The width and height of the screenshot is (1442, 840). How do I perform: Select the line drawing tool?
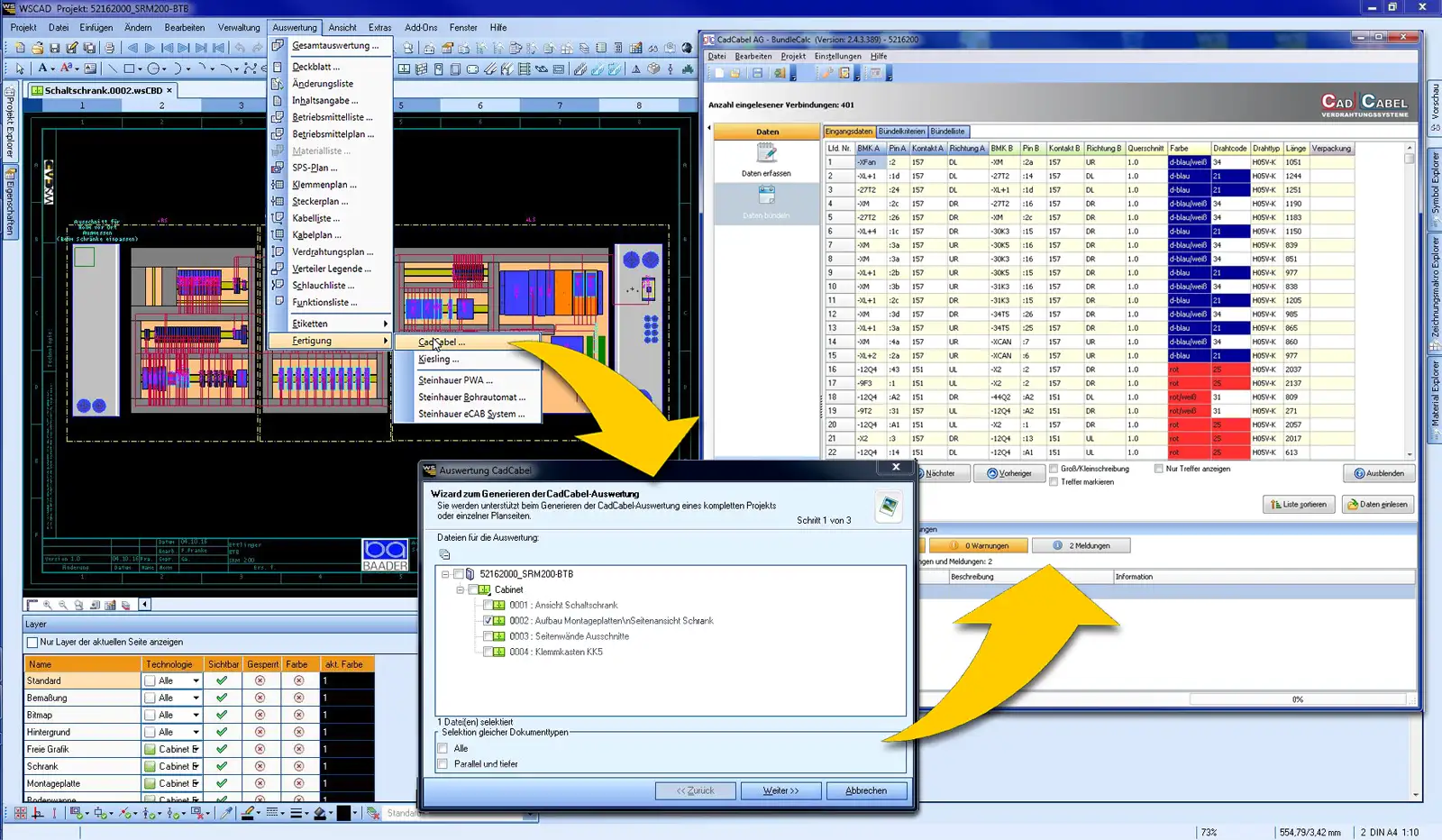[x=112, y=68]
